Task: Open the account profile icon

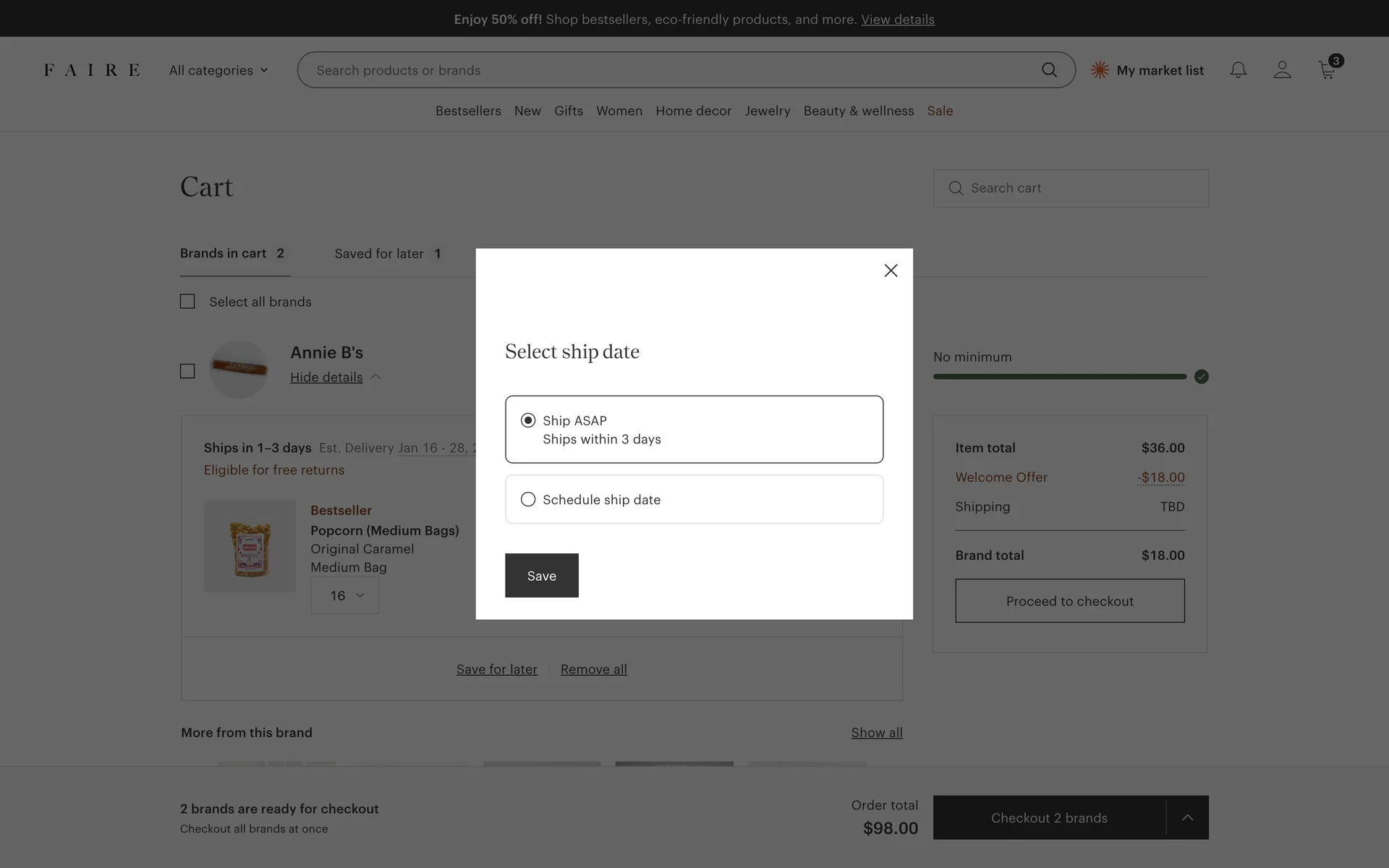Action: click(x=1282, y=70)
